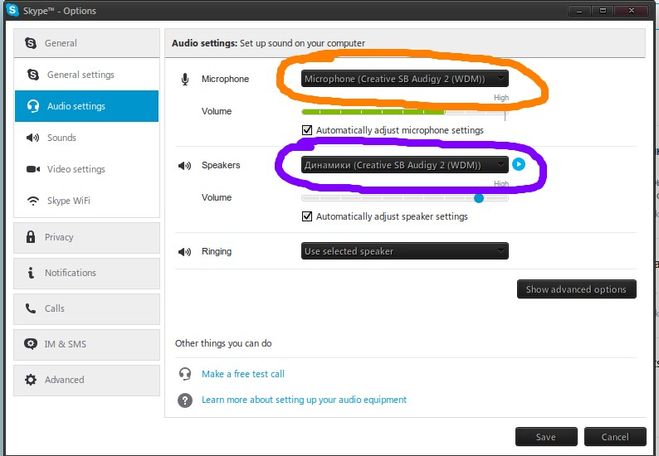
Task: Click the chat bubble icon by IM & SMS
Action: point(31,344)
